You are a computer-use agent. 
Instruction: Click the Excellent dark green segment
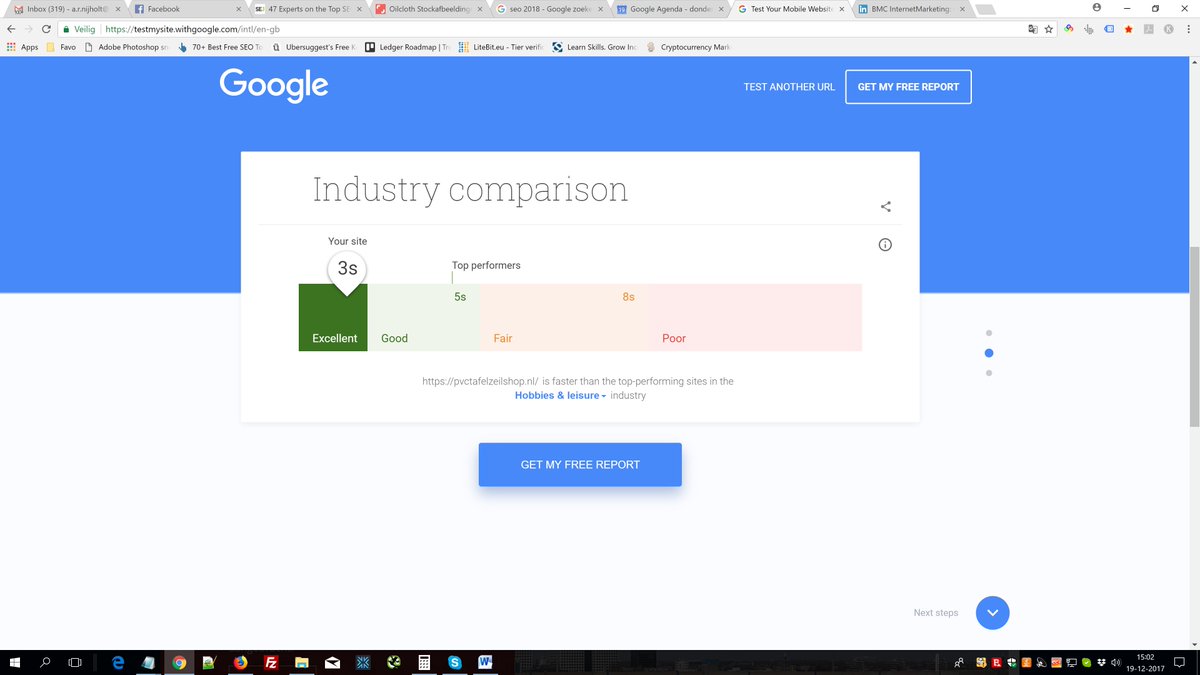click(x=333, y=317)
